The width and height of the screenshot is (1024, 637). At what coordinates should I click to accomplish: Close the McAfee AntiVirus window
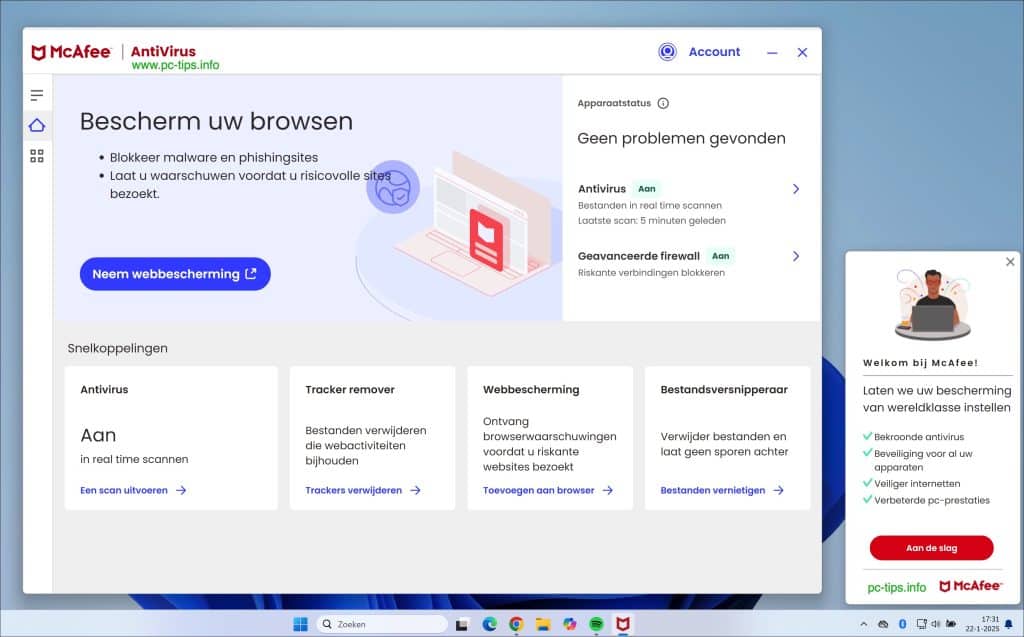click(x=802, y=52)
